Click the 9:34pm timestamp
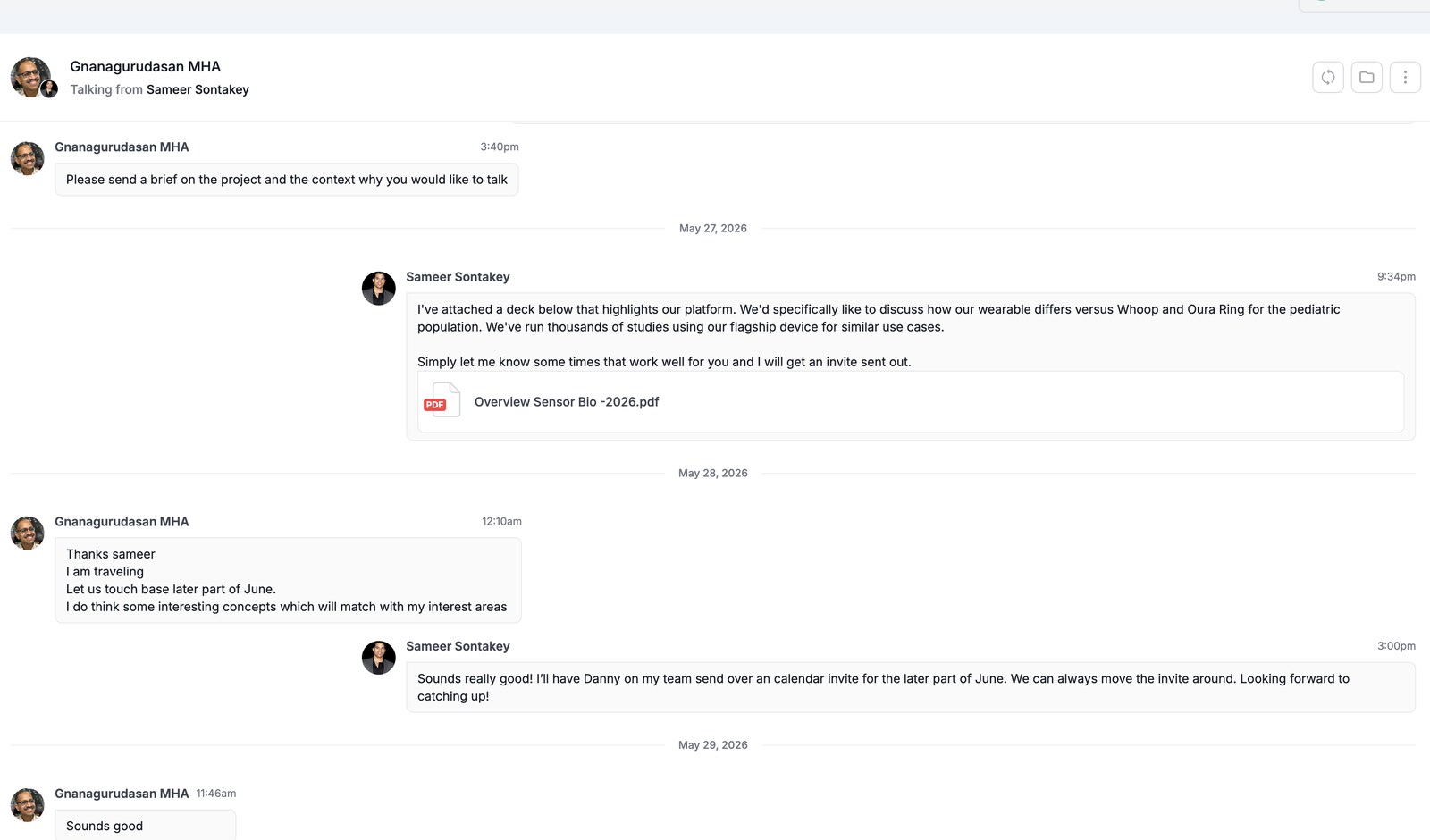Screen dimensions: 1430x840 click(1396, 277)
